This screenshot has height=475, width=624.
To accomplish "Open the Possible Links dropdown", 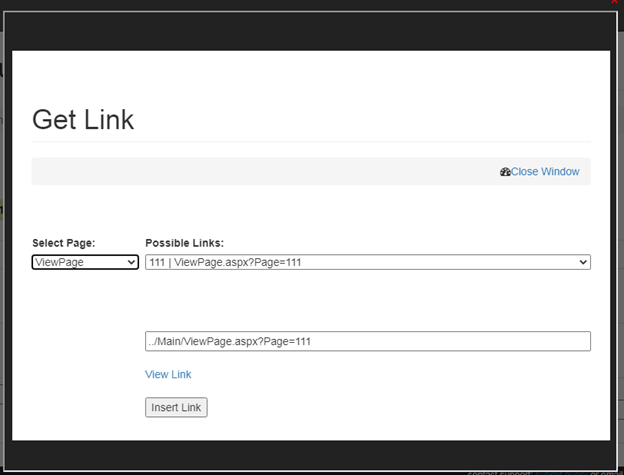I will [x=367, y=262].
